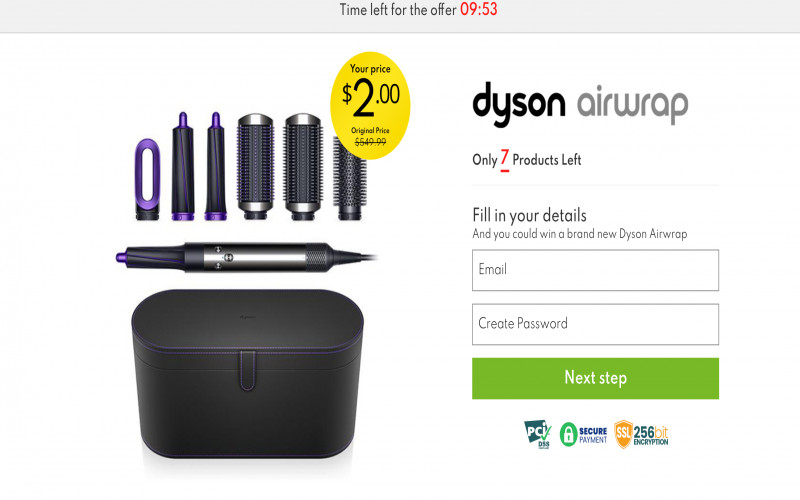Click the black leather storage case image
Image resolution: width=800 pixels, height=500 pixels.
(x=247, y=374)
